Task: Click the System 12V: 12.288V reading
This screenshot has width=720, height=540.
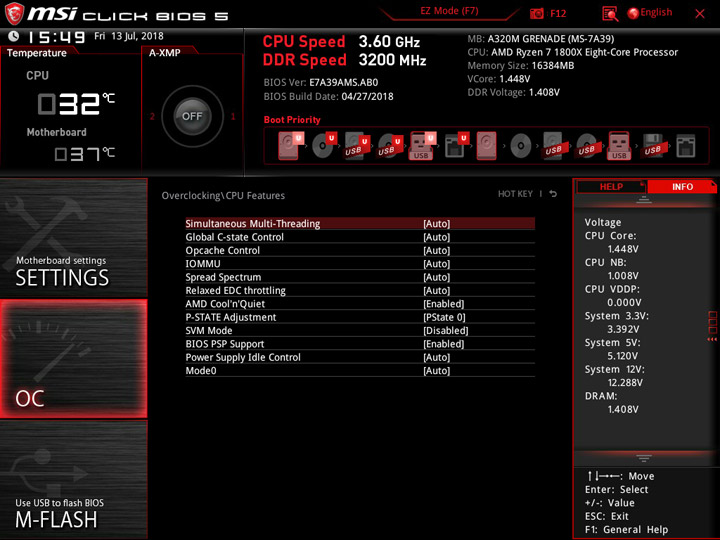Action: pyautogui.click(x=614, y=376)
